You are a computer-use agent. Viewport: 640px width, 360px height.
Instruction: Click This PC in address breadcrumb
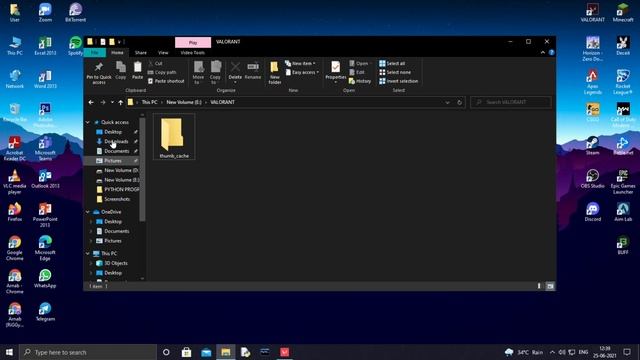click(x=149, y=102)
